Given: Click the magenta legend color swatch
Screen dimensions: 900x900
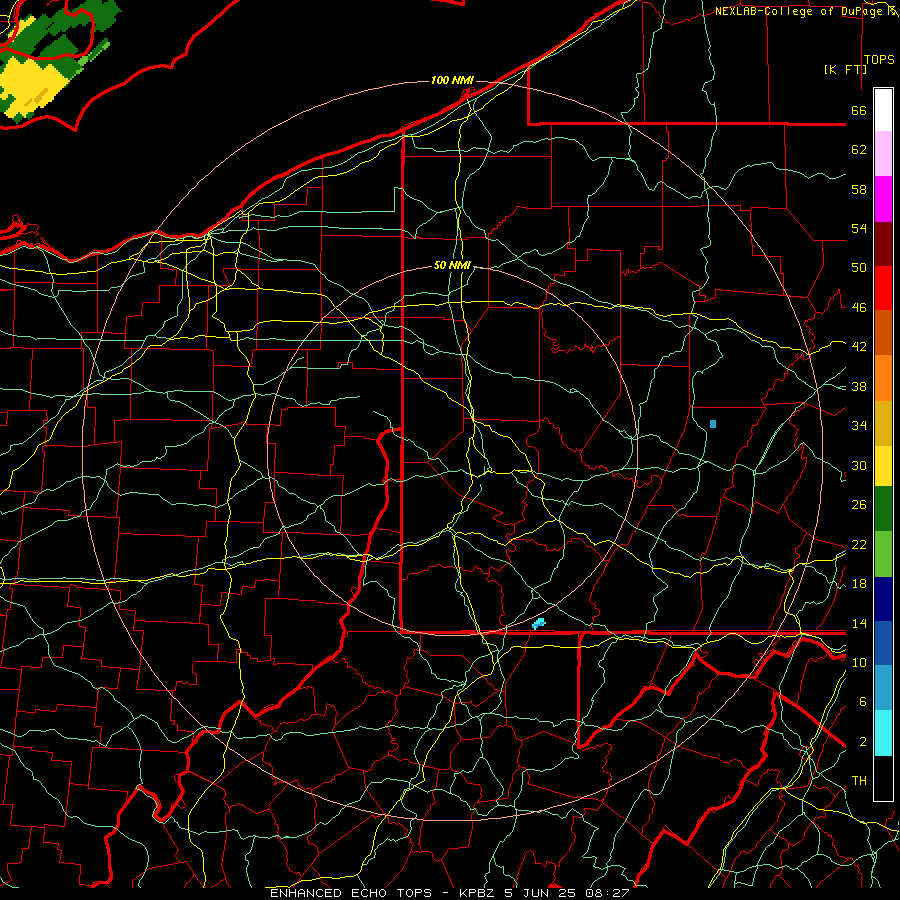Looking at the screenshot, I should tap(883, 199).
